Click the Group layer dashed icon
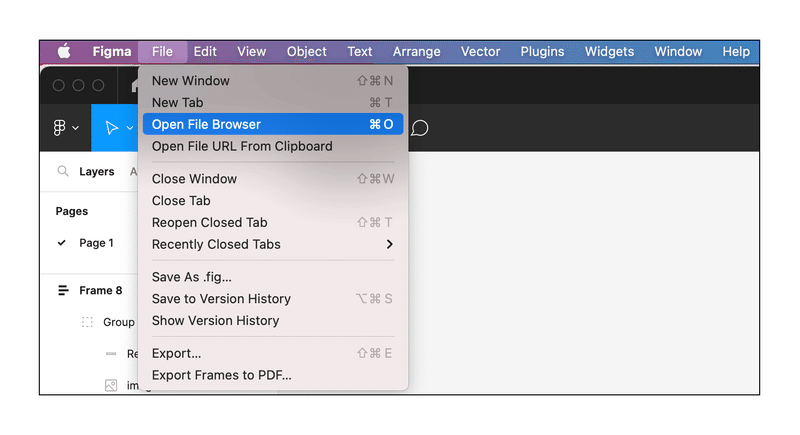The image size is (800, 435). [87, 322]
